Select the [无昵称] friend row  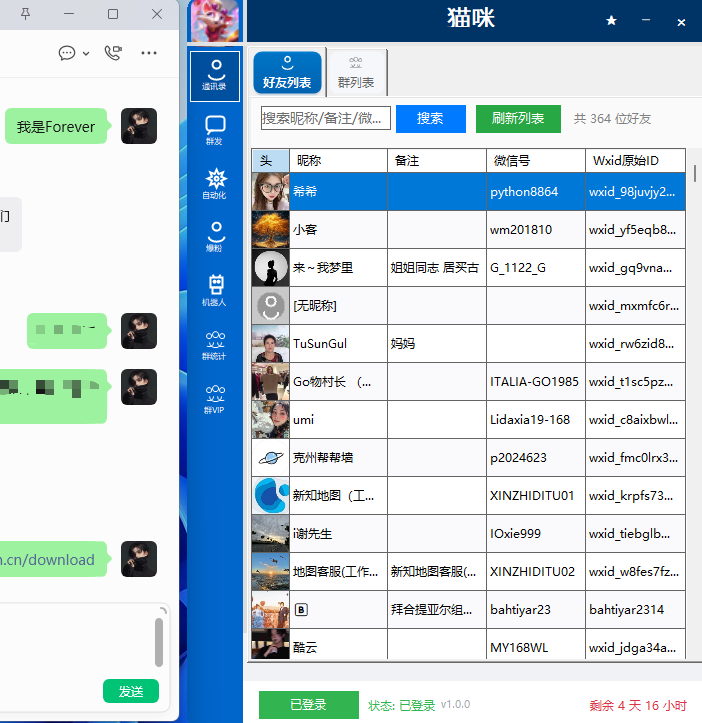coord(468,305)
